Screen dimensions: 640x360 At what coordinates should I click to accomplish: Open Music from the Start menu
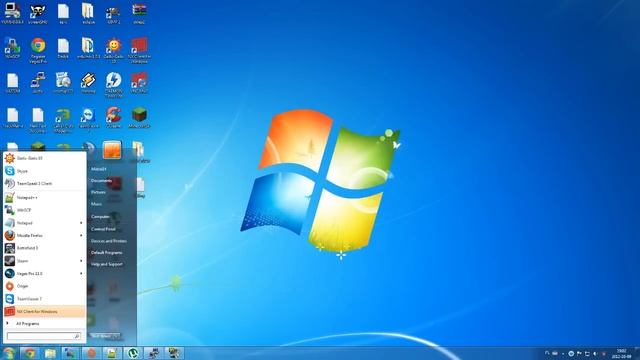96,204
